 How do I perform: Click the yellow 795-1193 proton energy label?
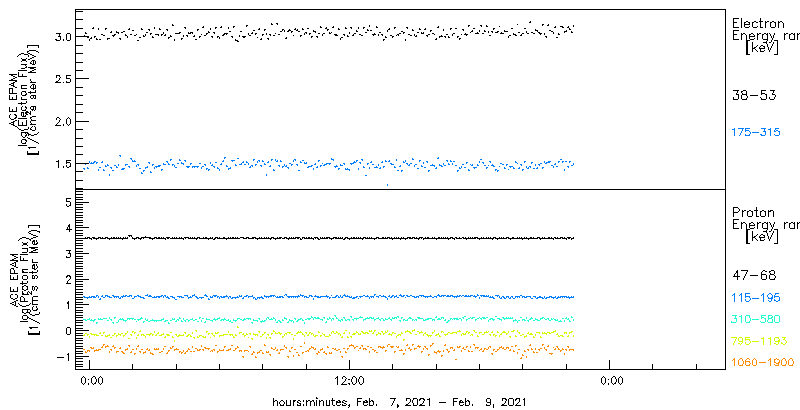759,341
